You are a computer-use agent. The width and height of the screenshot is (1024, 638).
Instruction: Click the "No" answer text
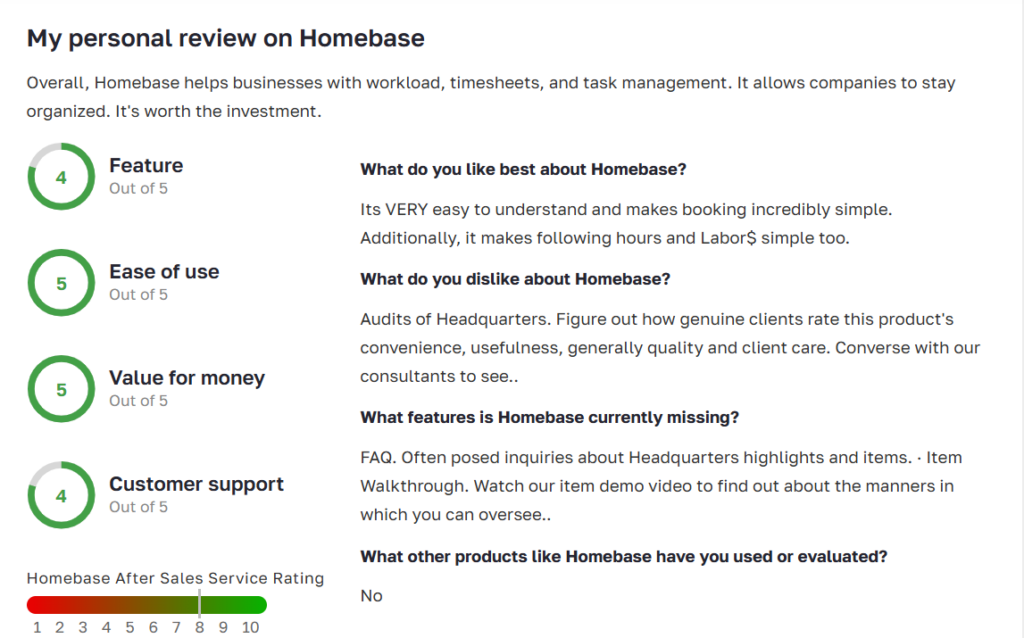pos(371,596)
